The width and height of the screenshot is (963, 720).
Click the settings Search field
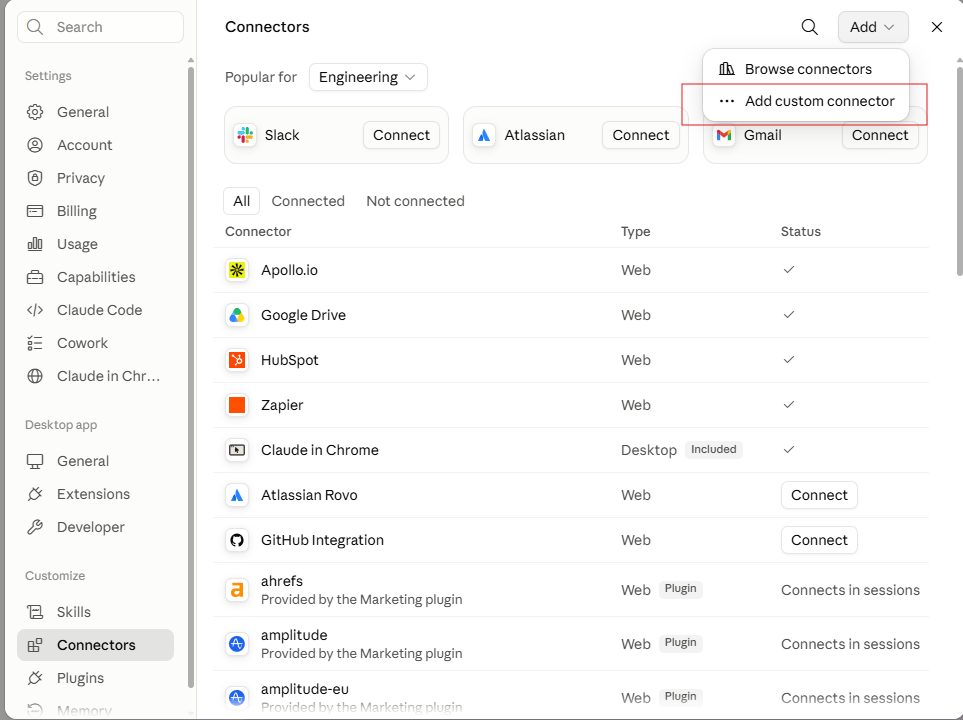[x=100, y=27]
